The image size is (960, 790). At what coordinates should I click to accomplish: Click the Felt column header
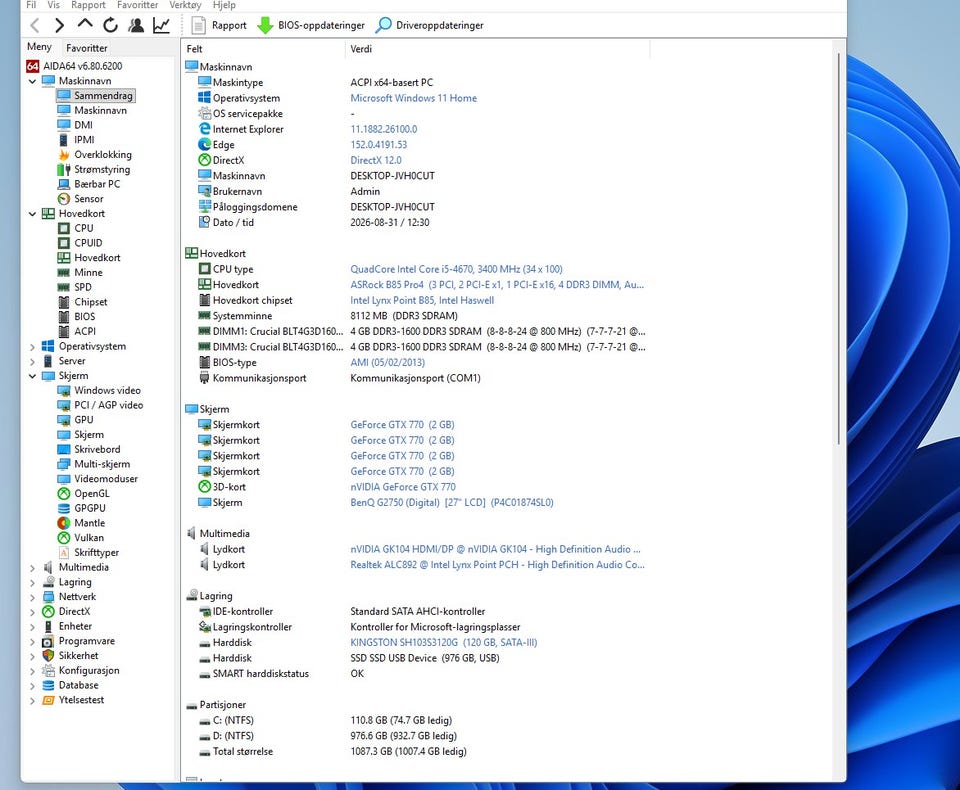(264, 49)
